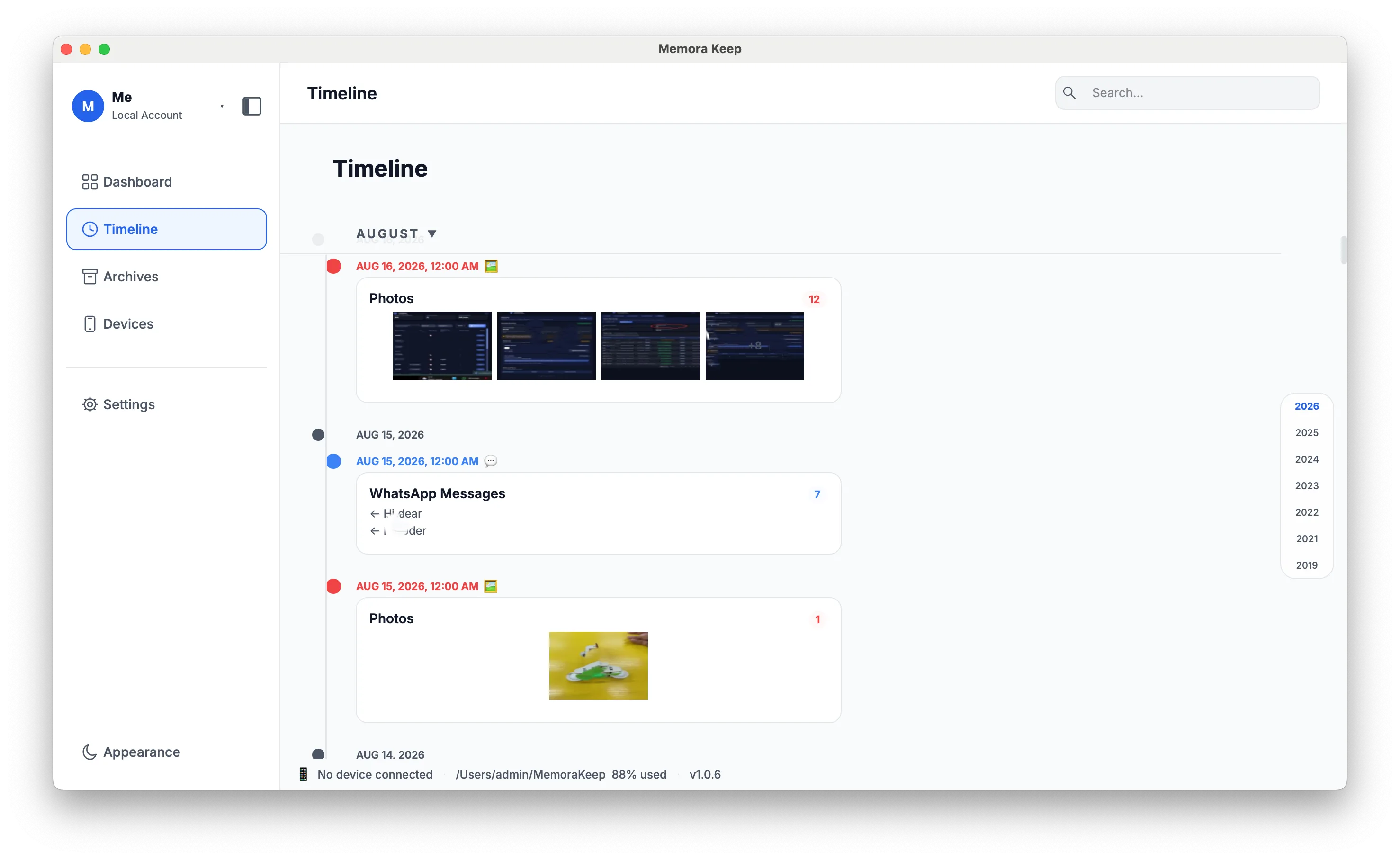
Task: Click the blue M avatar
Action: (x=88, y=106)
